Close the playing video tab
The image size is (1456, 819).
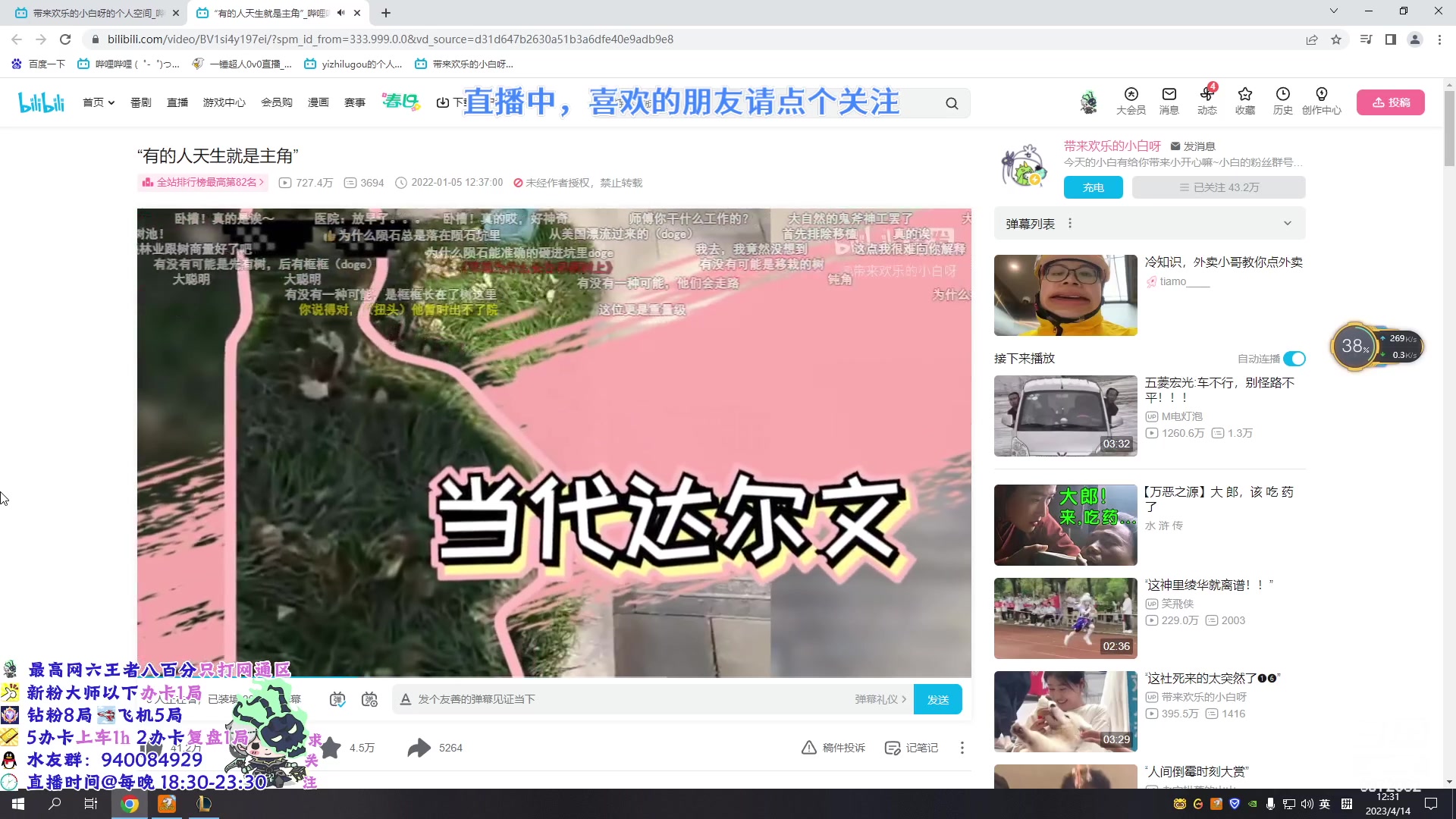[357, 13]
